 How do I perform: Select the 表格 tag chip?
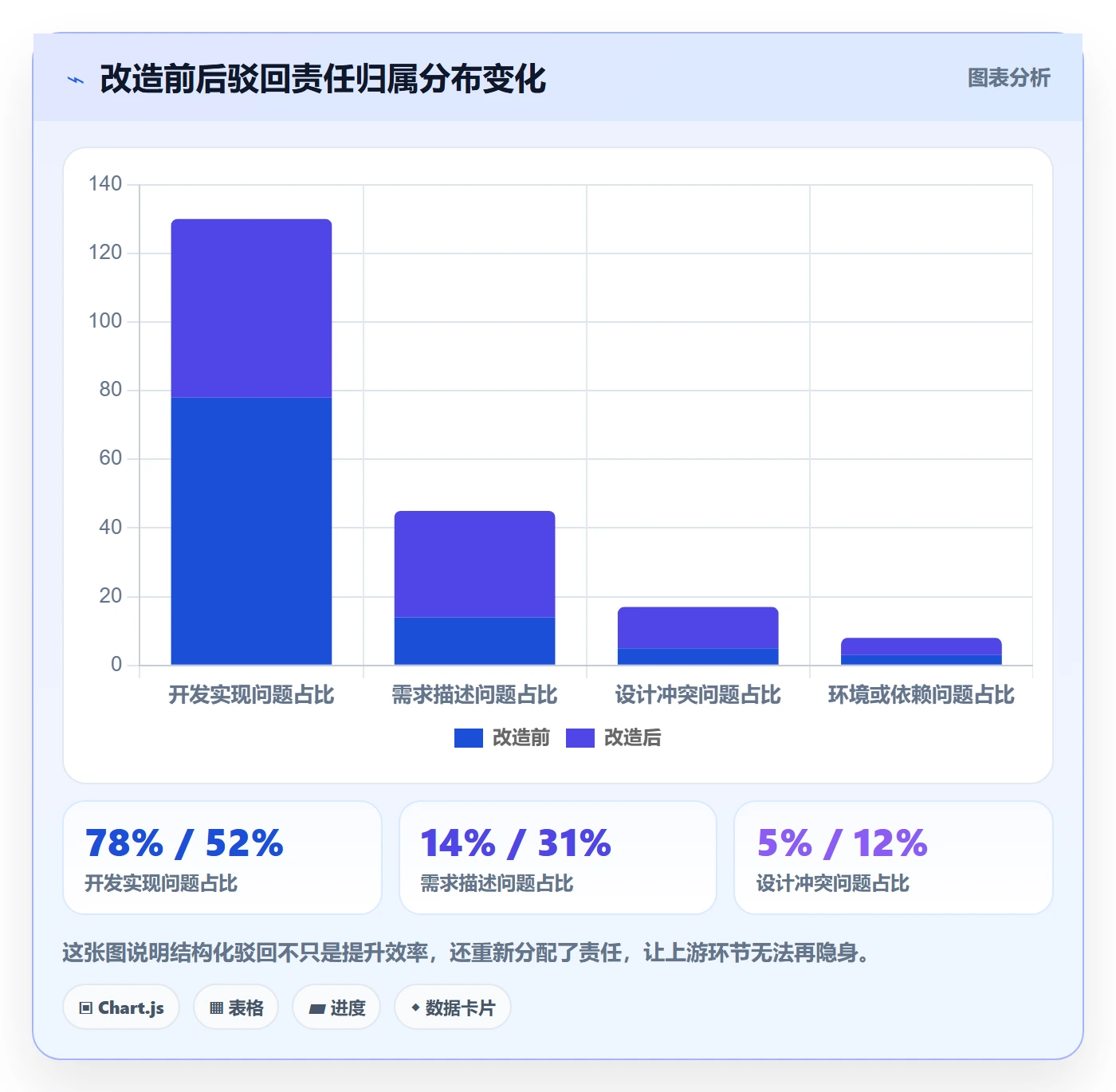pos(236,1008)
